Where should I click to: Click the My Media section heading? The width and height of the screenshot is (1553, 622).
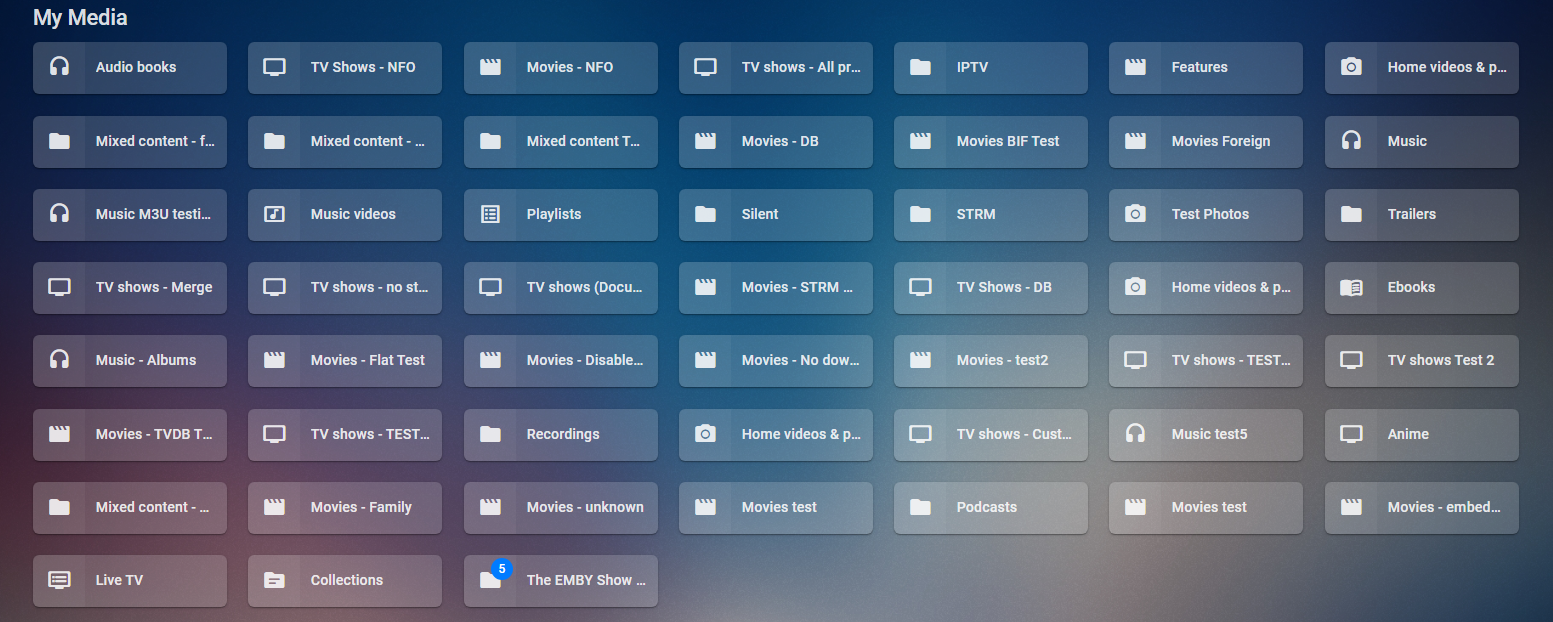click(80, 17)
